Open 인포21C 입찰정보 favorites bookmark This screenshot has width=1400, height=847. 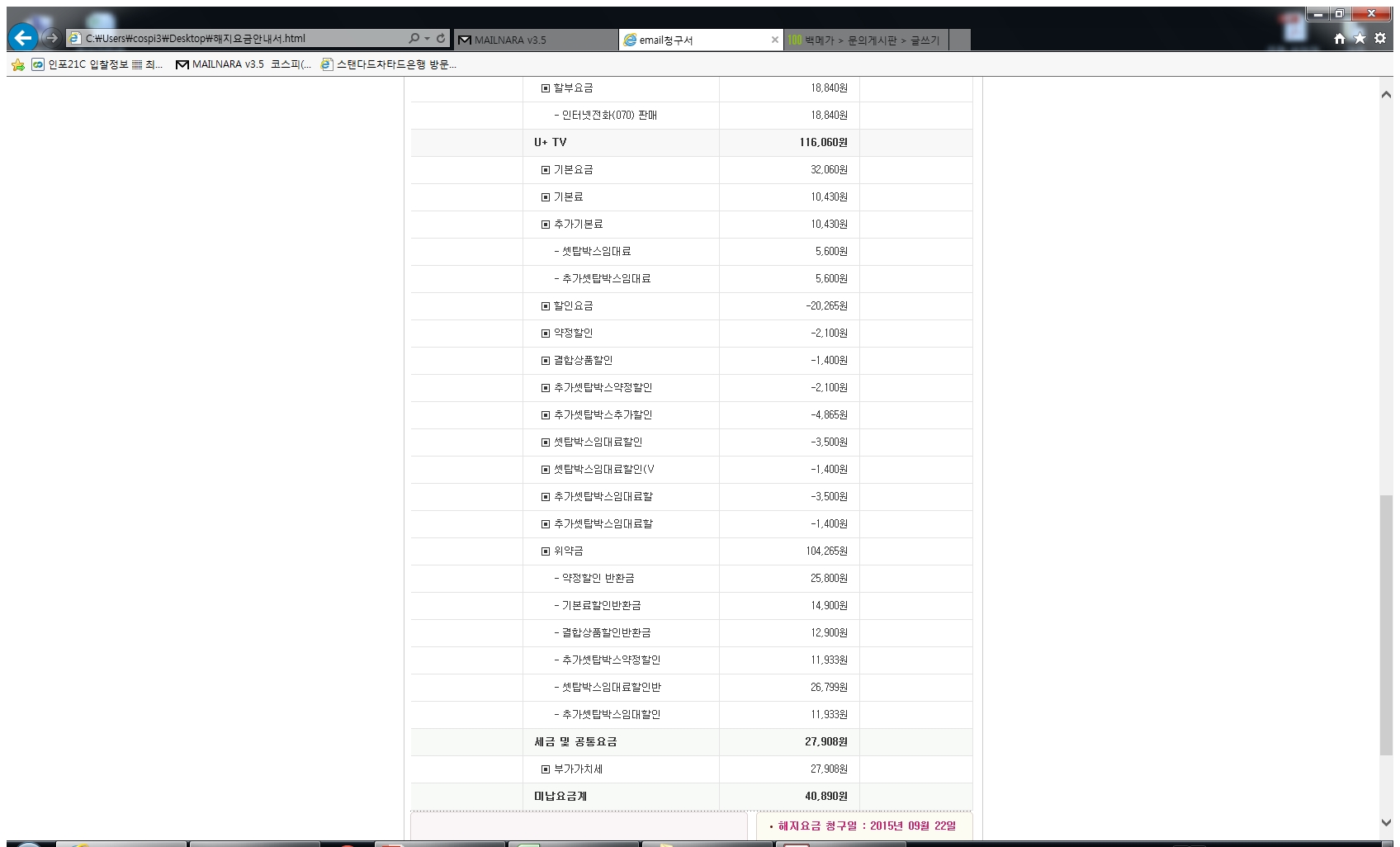(97, 64)
